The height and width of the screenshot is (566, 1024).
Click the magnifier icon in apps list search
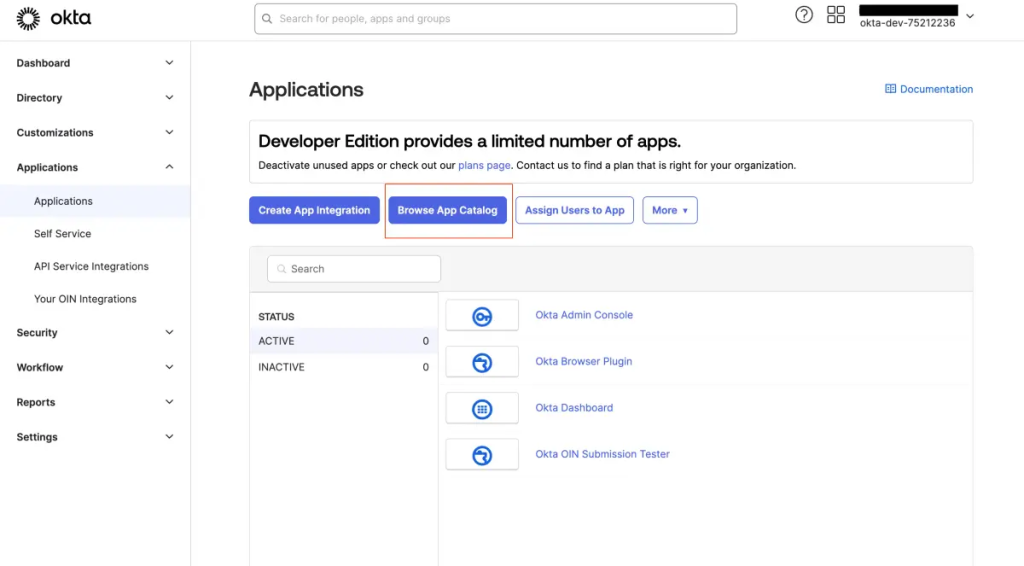281,269
